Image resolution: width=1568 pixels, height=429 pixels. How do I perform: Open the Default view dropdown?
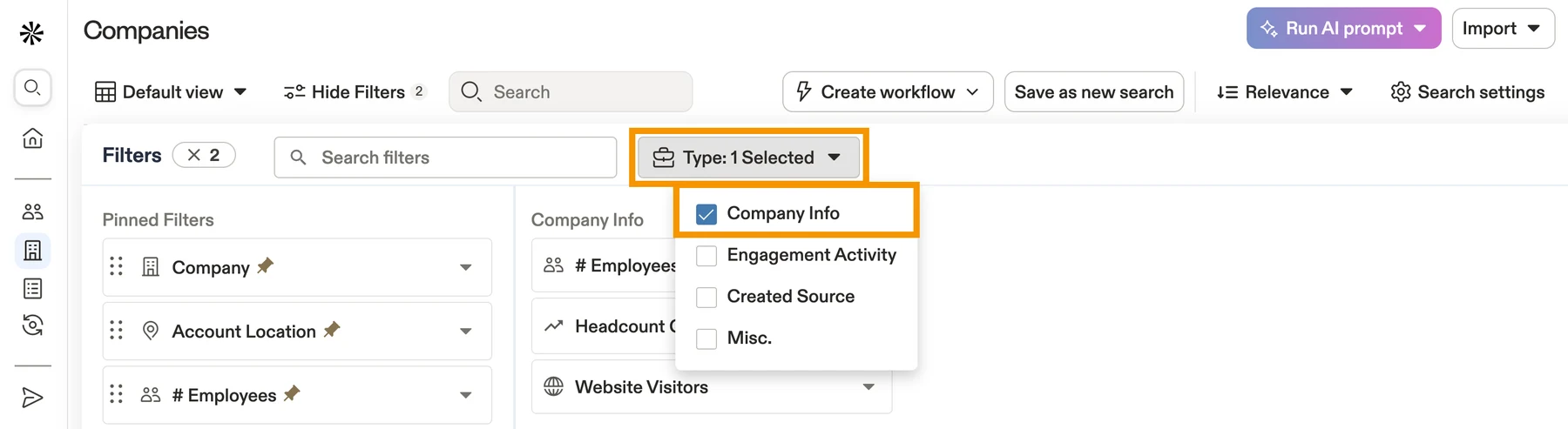tap(171, 92)
